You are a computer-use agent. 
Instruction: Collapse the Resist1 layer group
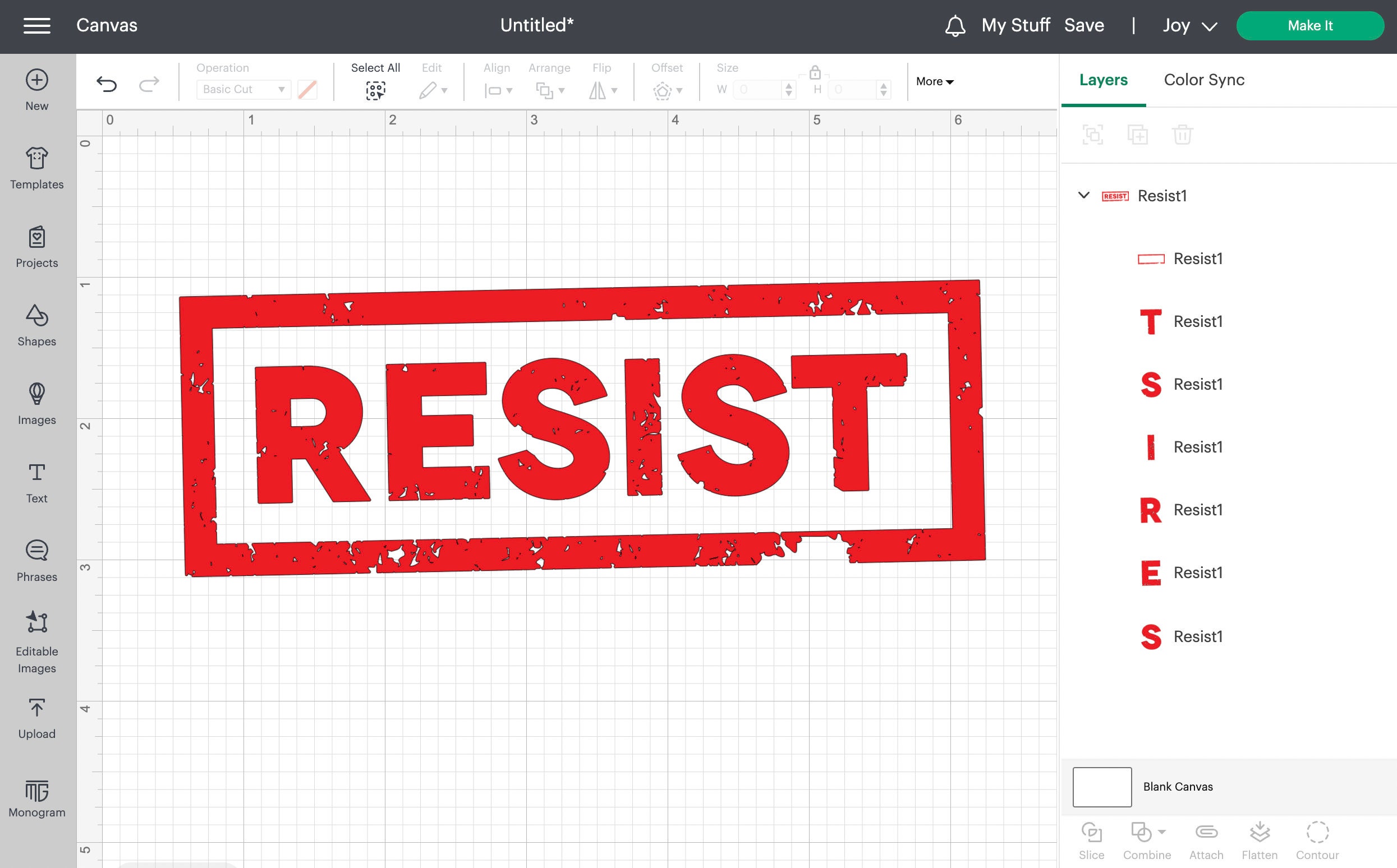(1084, 196)
